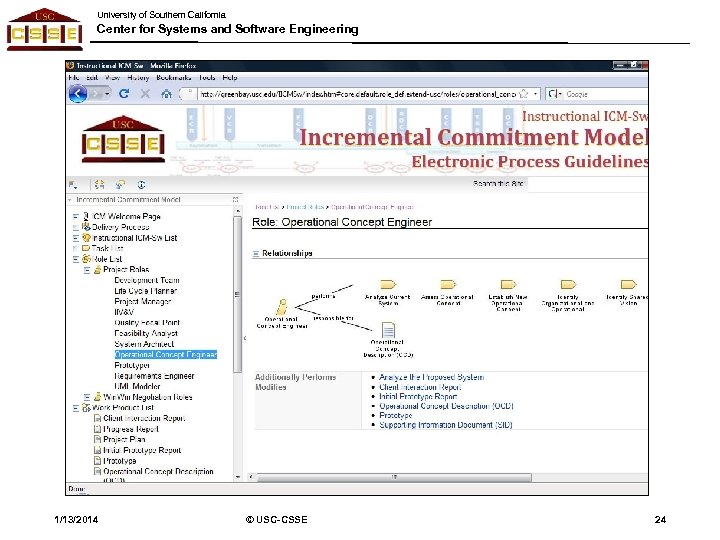Click the Google search engine icon

pos(552,94)
